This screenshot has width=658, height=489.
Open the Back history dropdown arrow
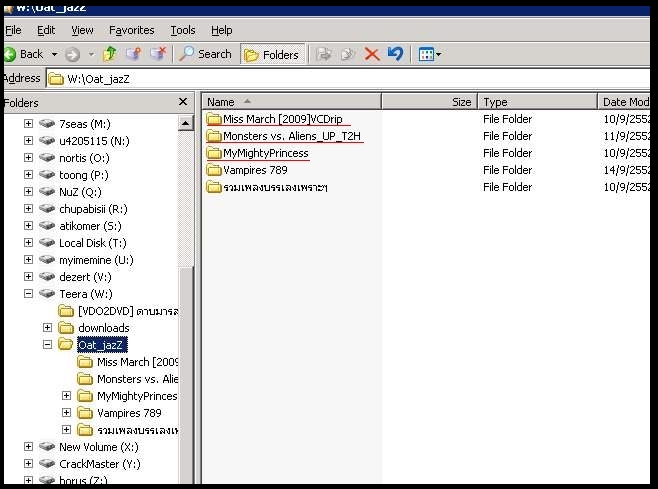click(54, 54)
